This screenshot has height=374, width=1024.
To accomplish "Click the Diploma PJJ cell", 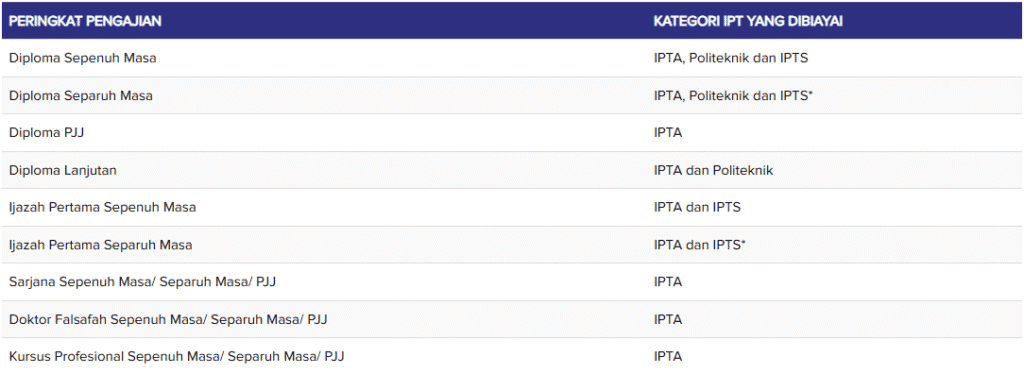I will point(46,133).
